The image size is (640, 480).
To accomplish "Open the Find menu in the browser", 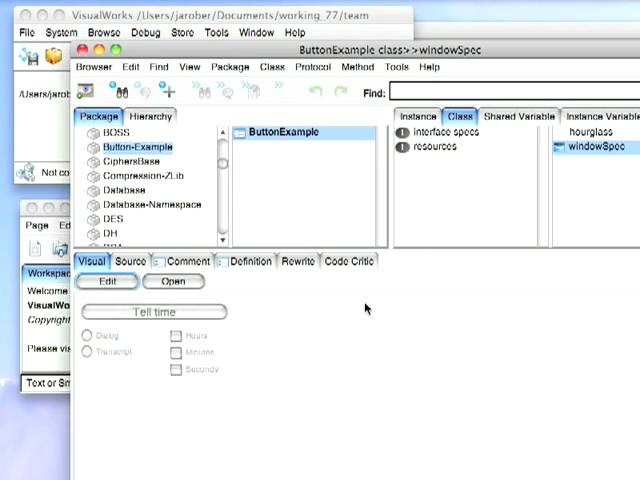I will coord(159,67).
